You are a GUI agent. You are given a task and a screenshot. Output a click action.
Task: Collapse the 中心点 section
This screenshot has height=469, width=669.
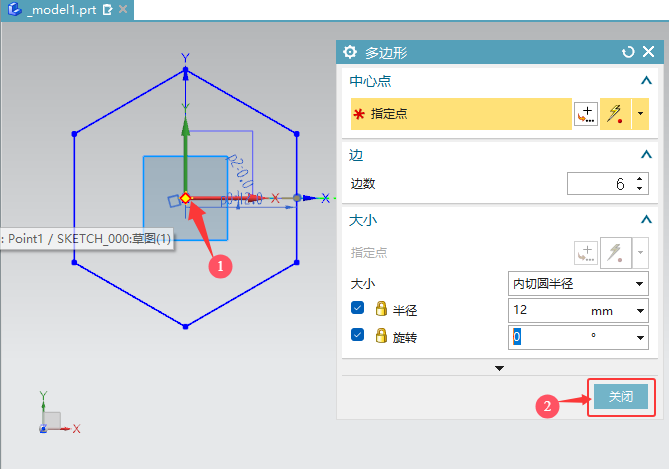[646, 80]
